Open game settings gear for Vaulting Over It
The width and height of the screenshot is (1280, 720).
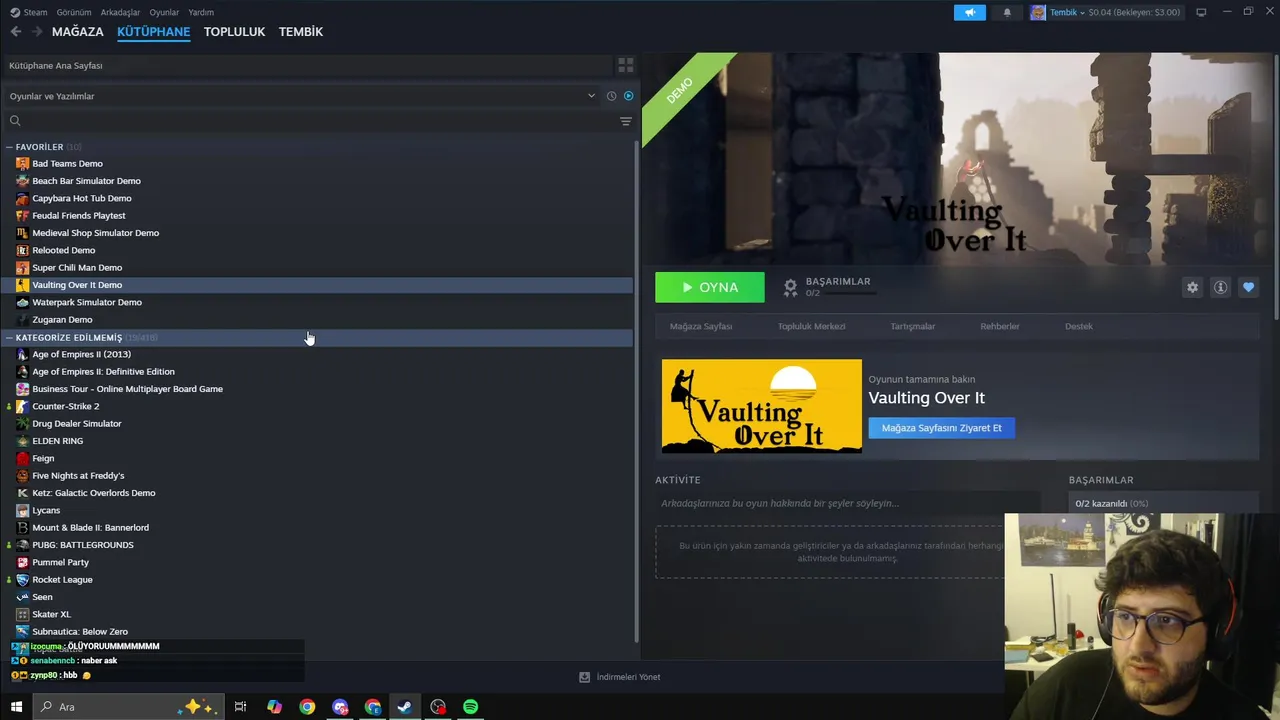1192,287
